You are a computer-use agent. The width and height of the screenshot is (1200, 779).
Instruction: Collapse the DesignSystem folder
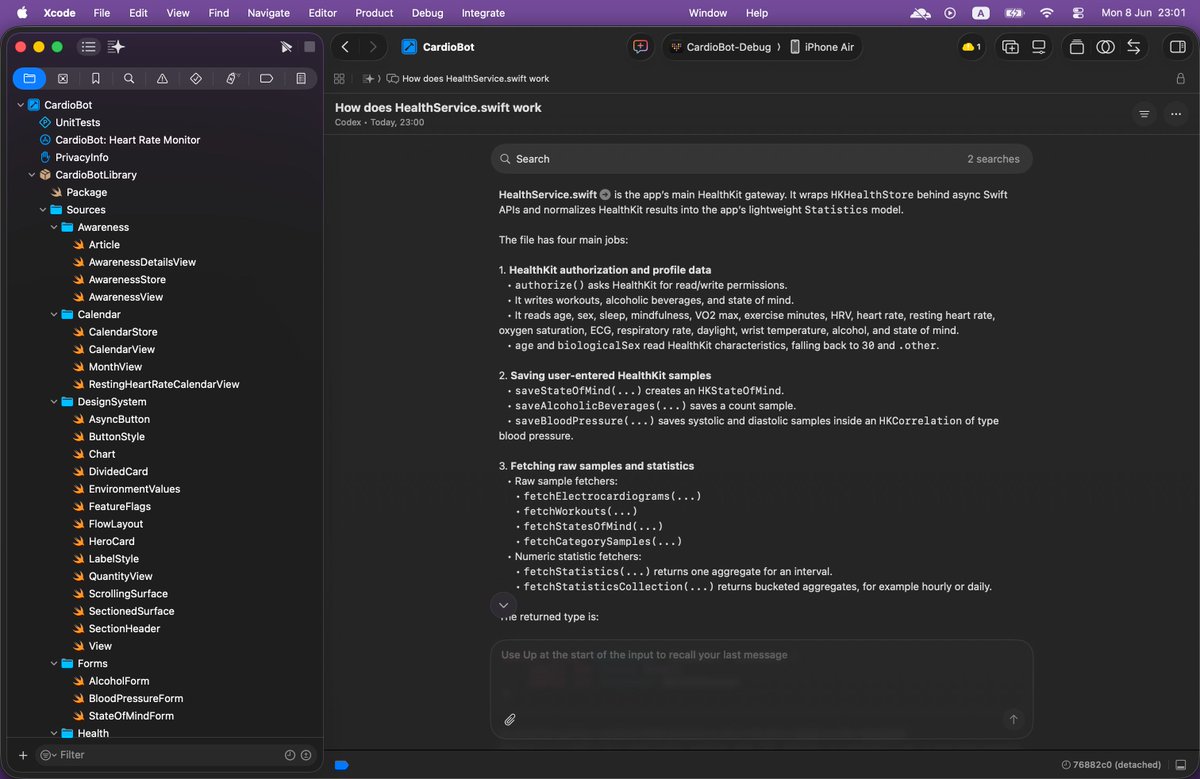pos(54,402)
